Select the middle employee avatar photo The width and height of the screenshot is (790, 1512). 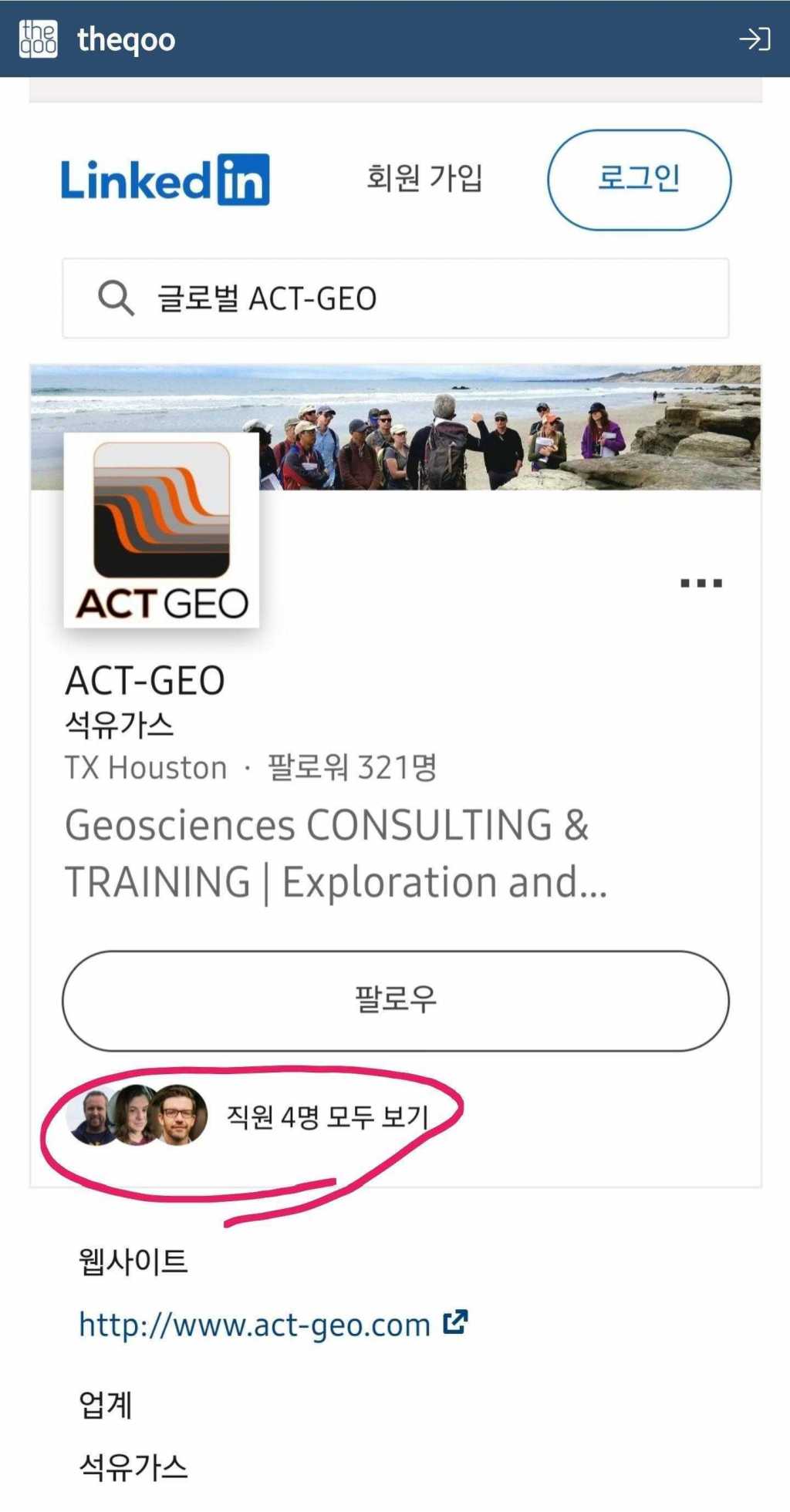pyautogui.click(x=133, y=1115)
